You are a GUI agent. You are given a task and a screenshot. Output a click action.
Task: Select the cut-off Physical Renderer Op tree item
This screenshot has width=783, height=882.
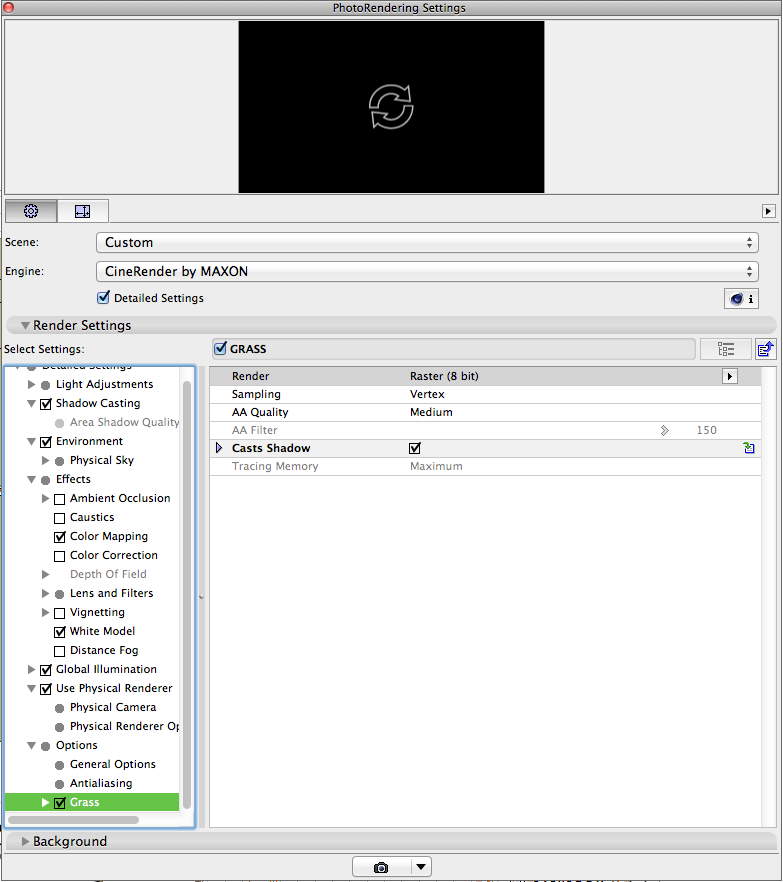point(124,726)
